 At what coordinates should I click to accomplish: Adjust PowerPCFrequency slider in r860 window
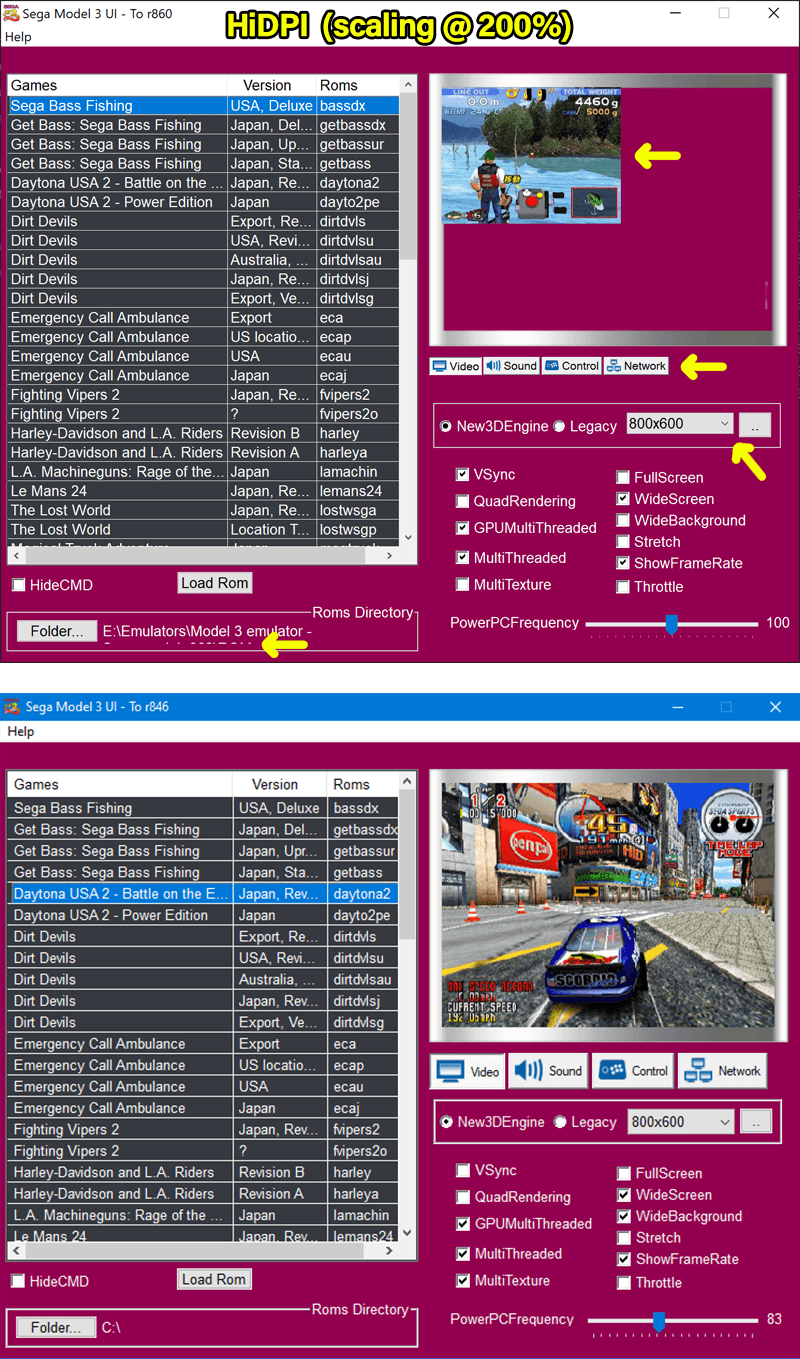pyautogui.click(x=671, y=624)
